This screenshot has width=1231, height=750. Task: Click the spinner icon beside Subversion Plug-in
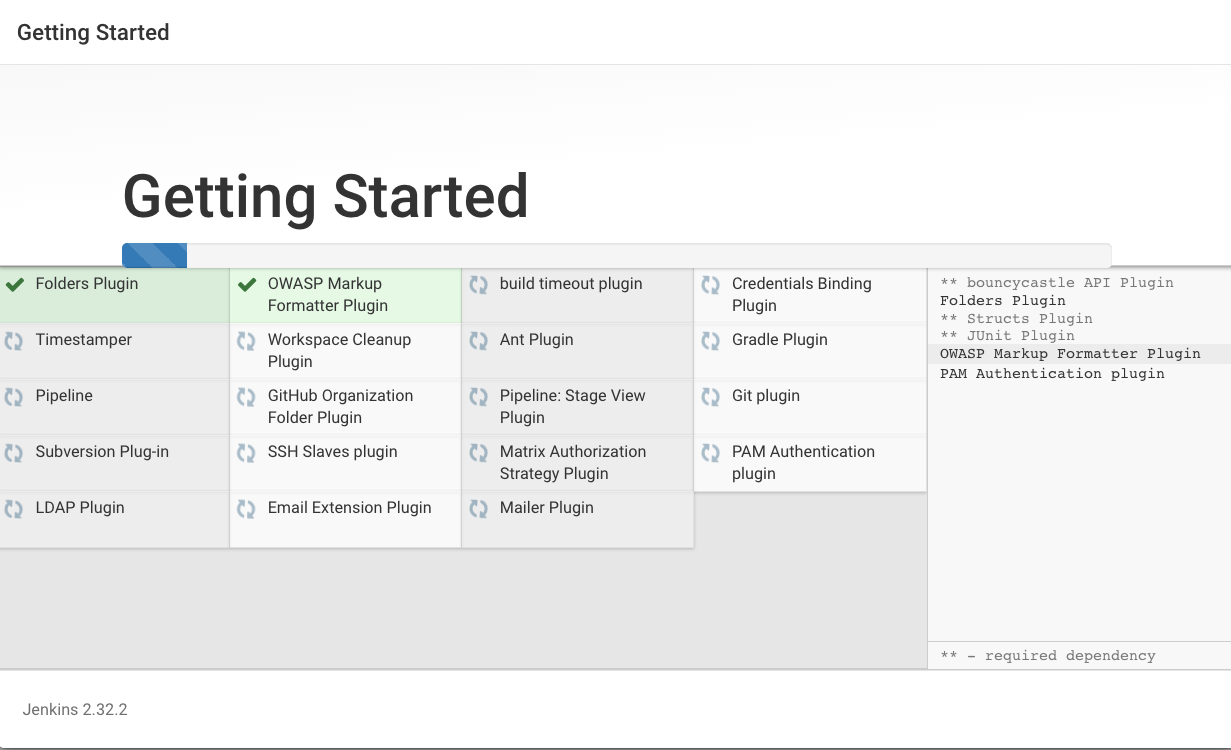[x=14, y=453]
